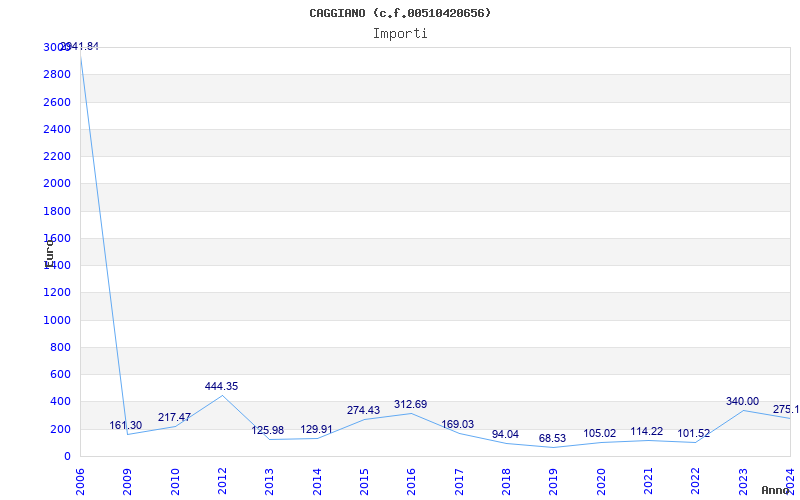Click the chart title CAGGIANO (c.f.00510420656)
800x500 pixels.
coord(400,13)
